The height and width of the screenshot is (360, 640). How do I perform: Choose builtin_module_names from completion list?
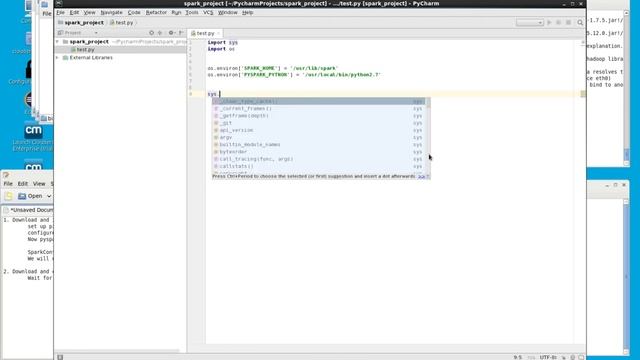coord(318,144)
